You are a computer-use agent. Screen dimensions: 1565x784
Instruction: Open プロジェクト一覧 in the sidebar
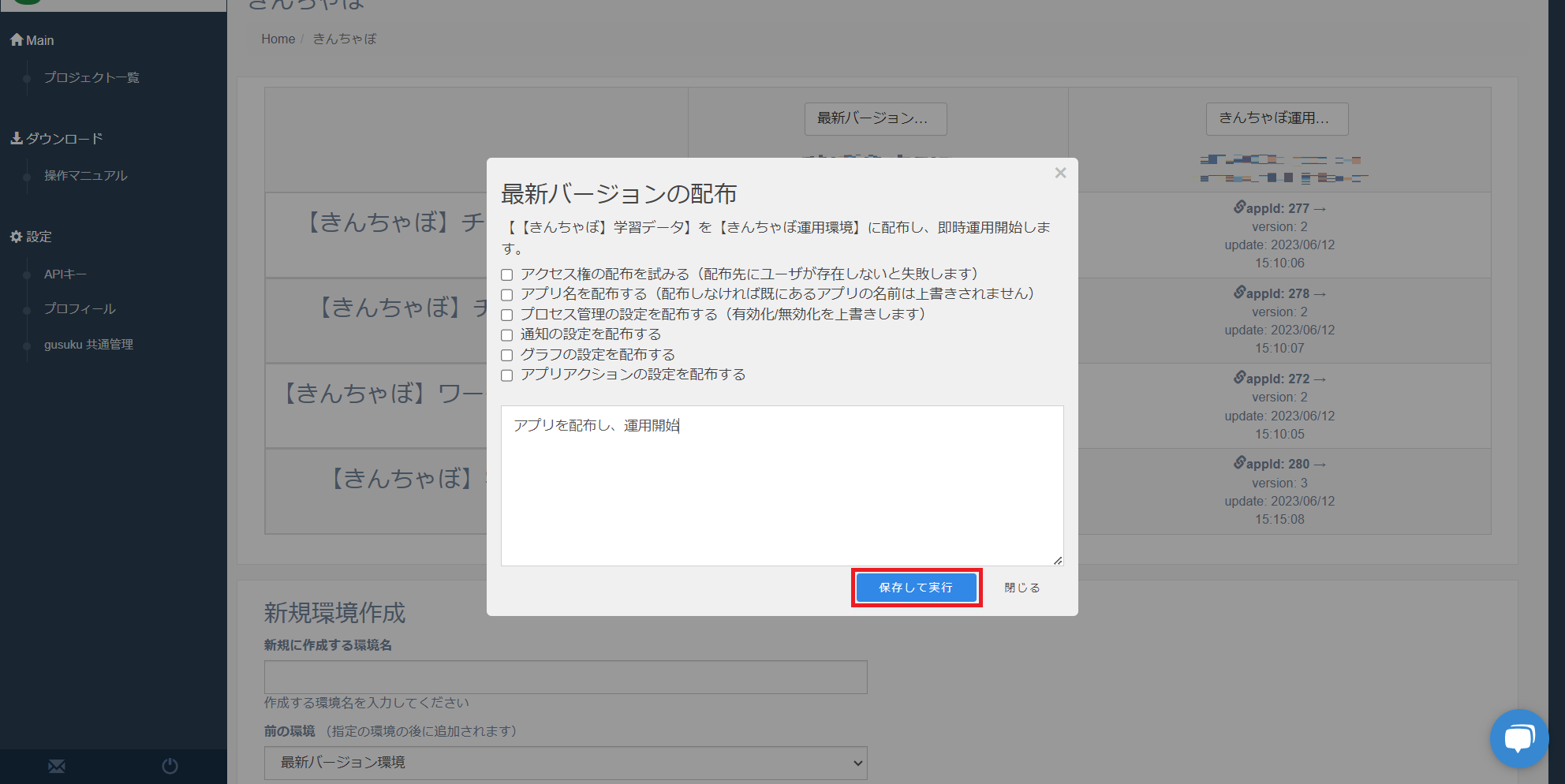coord(92,77)
